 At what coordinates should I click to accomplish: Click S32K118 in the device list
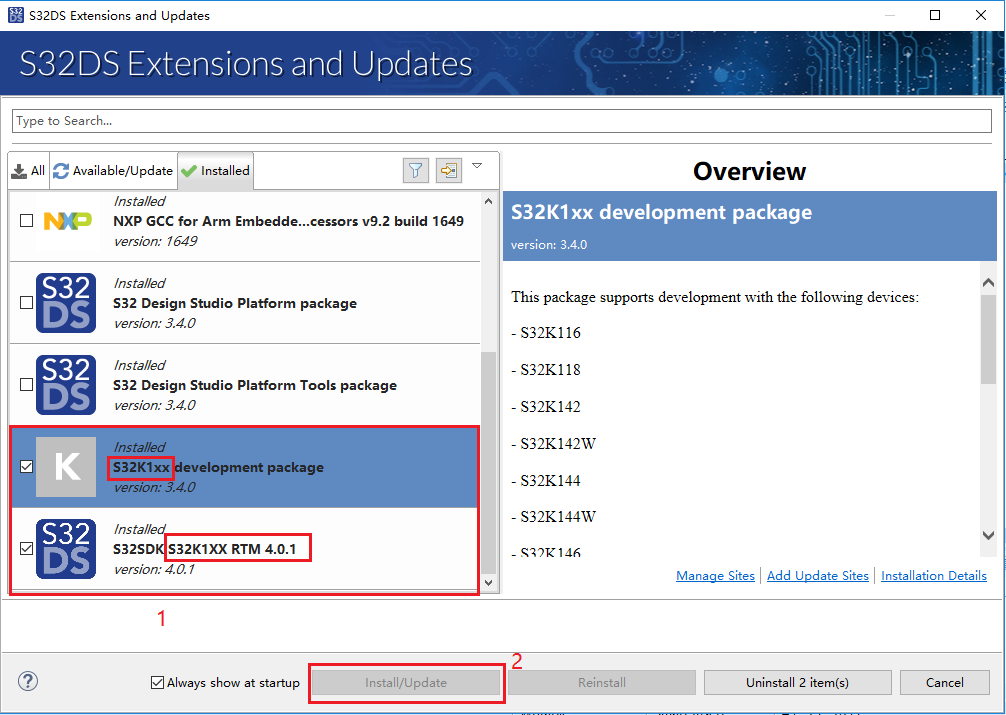pyautogui.click(x=550, y=370)
